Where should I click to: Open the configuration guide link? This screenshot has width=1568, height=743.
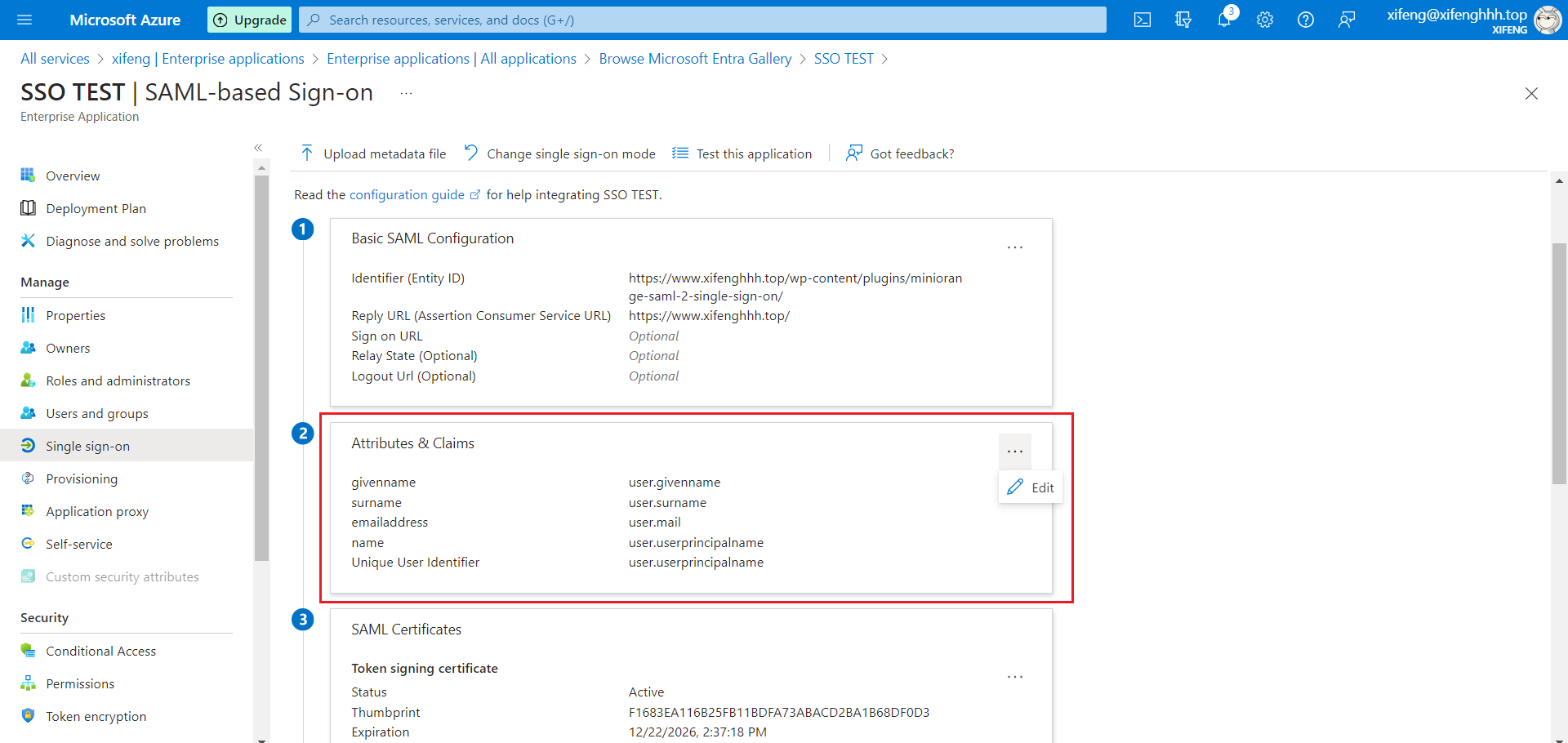pyautogui.click(x=415, y=194)
